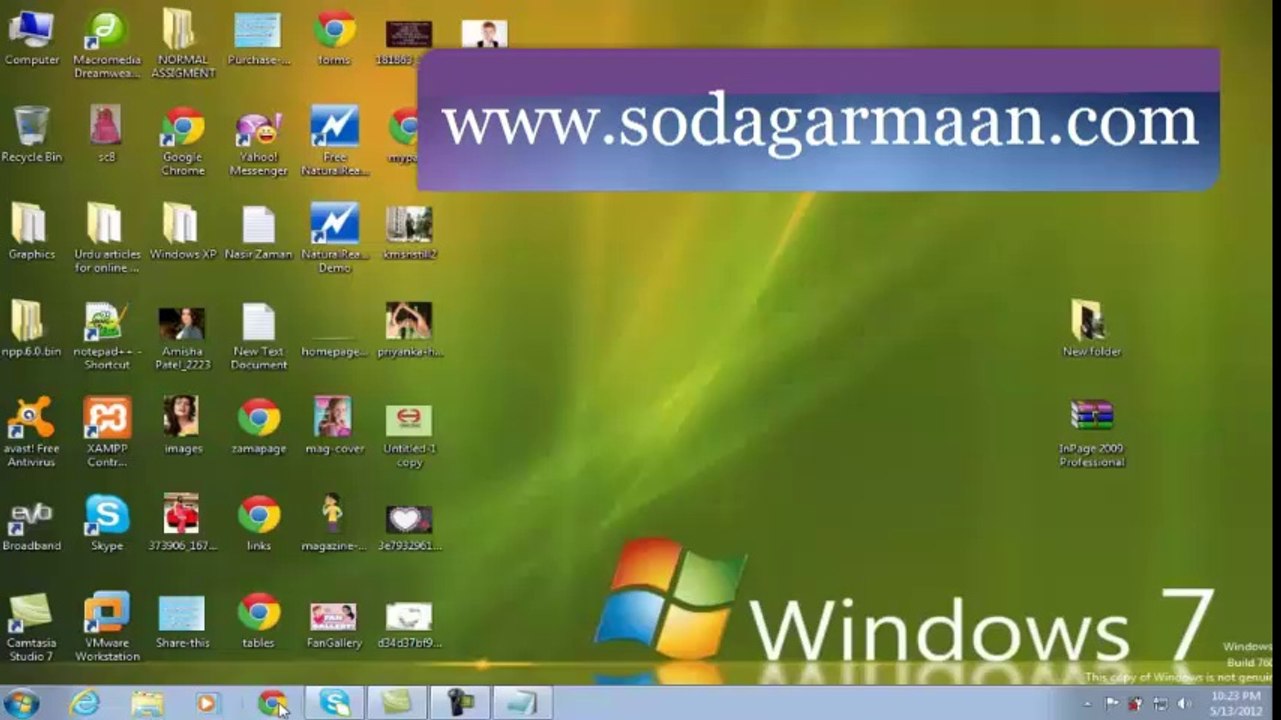Select the npp.6.0.bin folder
The height and width of the screenshot is (720, 1281).
coord(32,329)
